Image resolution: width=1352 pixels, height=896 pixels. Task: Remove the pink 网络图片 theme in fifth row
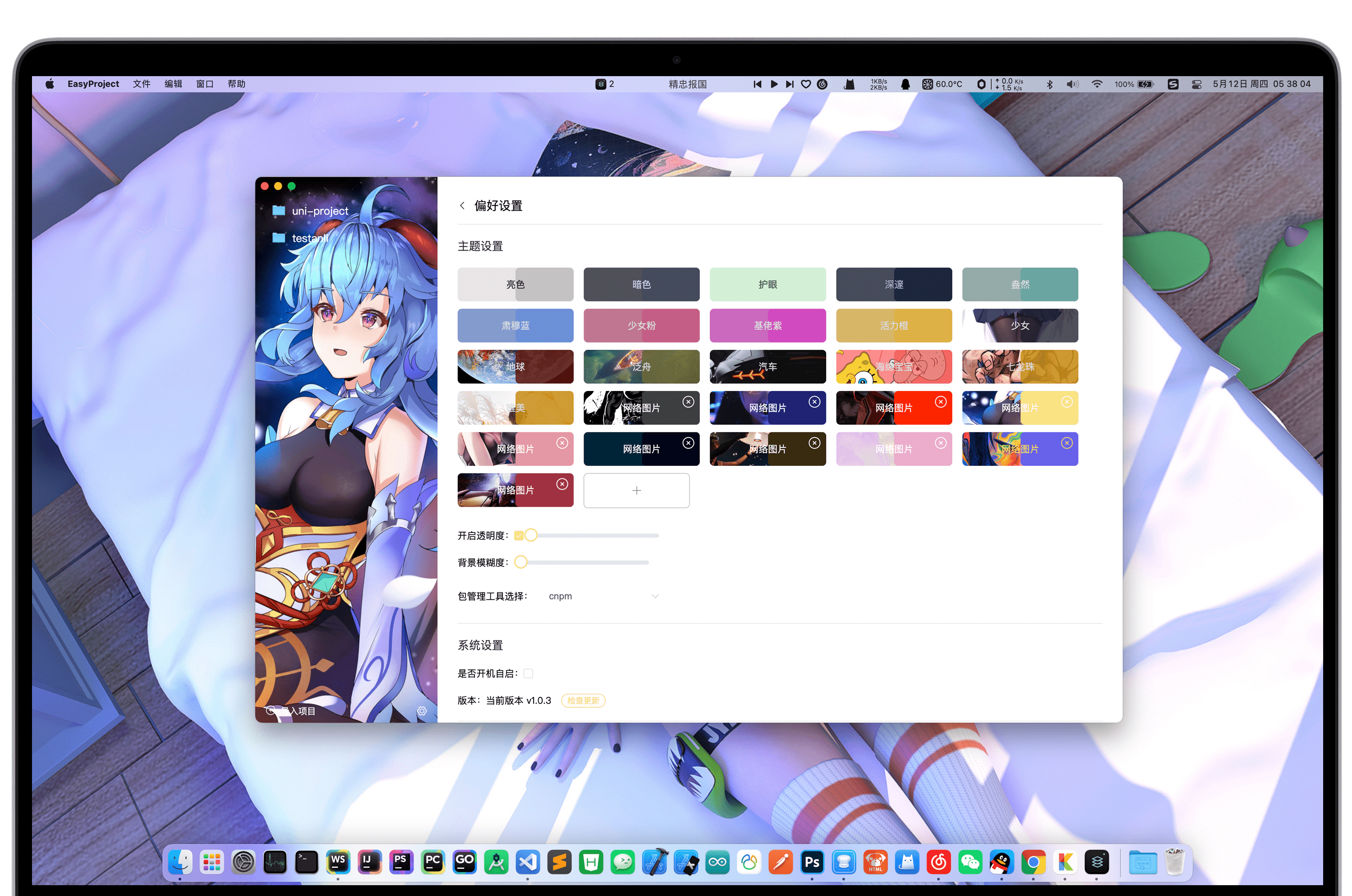point(562,443)
